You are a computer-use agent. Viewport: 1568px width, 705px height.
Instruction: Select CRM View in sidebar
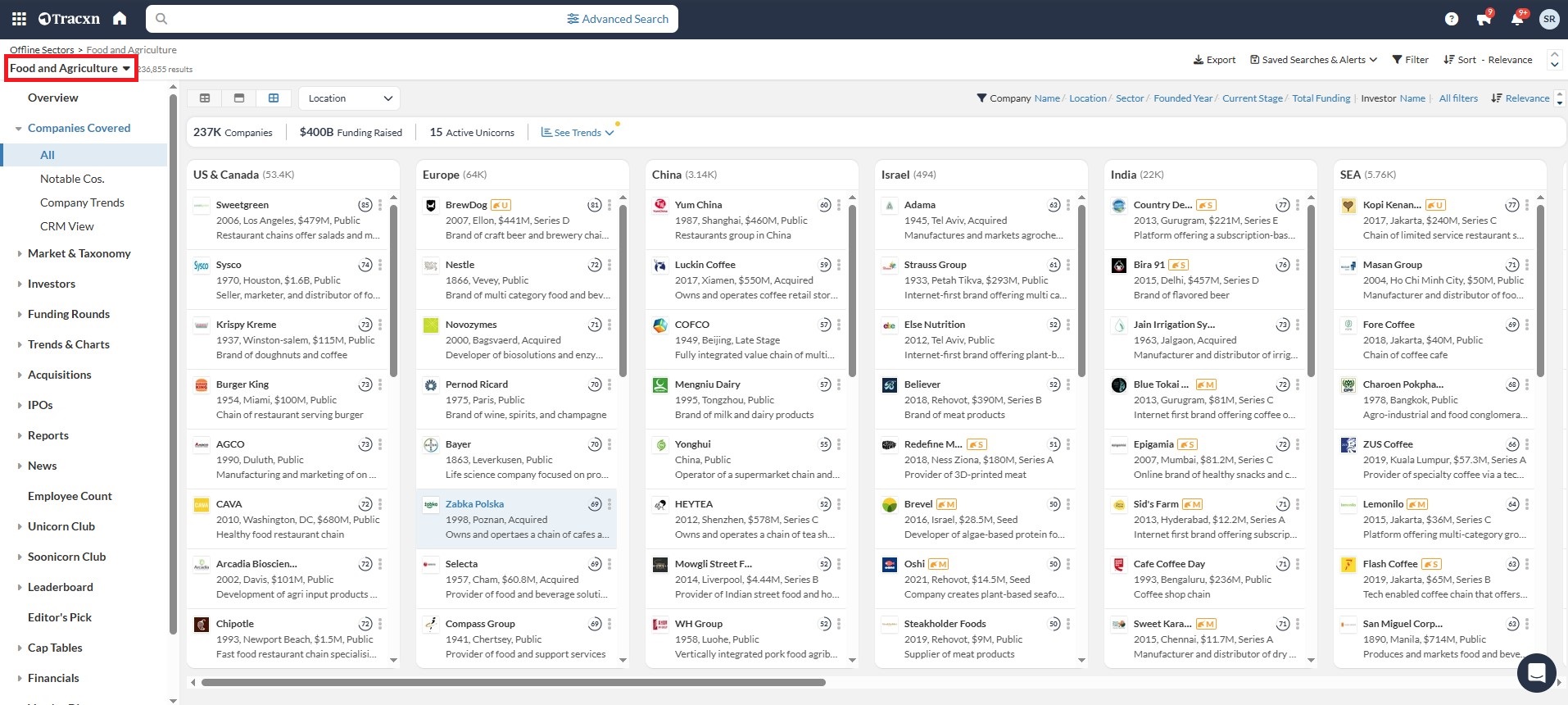point(67,226)
